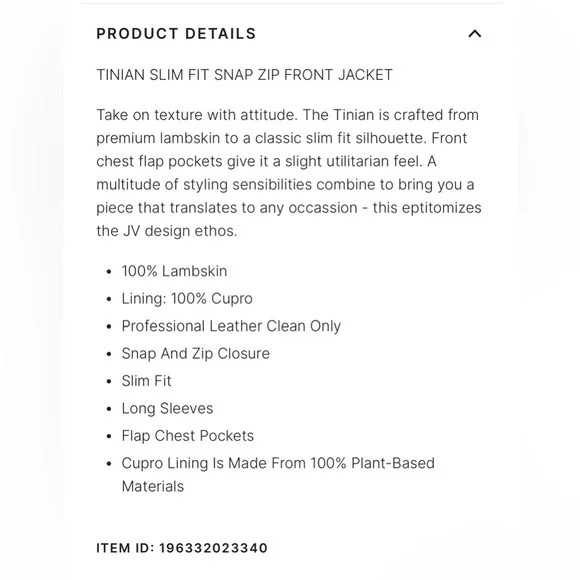Click the 'Slim Fit' bullet item
Image resolution: width=580 pixels, height=580 pixels.
coord(146,381)
